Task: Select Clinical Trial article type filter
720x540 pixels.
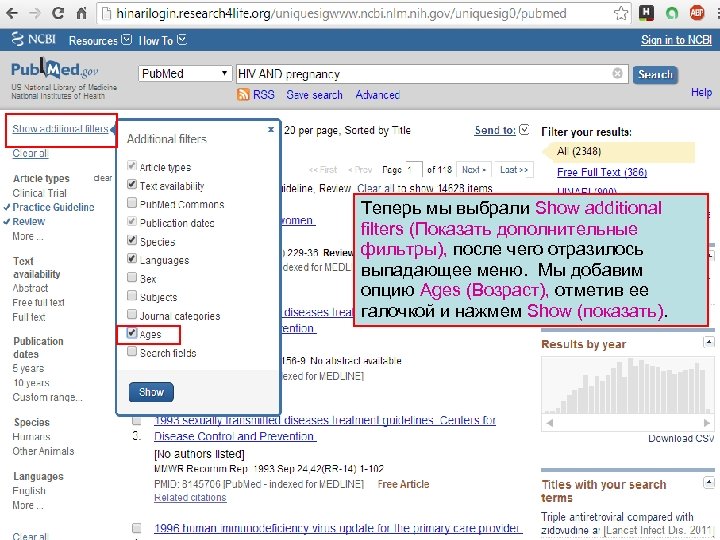Action: pyautogui.click(x=39, y=193)
